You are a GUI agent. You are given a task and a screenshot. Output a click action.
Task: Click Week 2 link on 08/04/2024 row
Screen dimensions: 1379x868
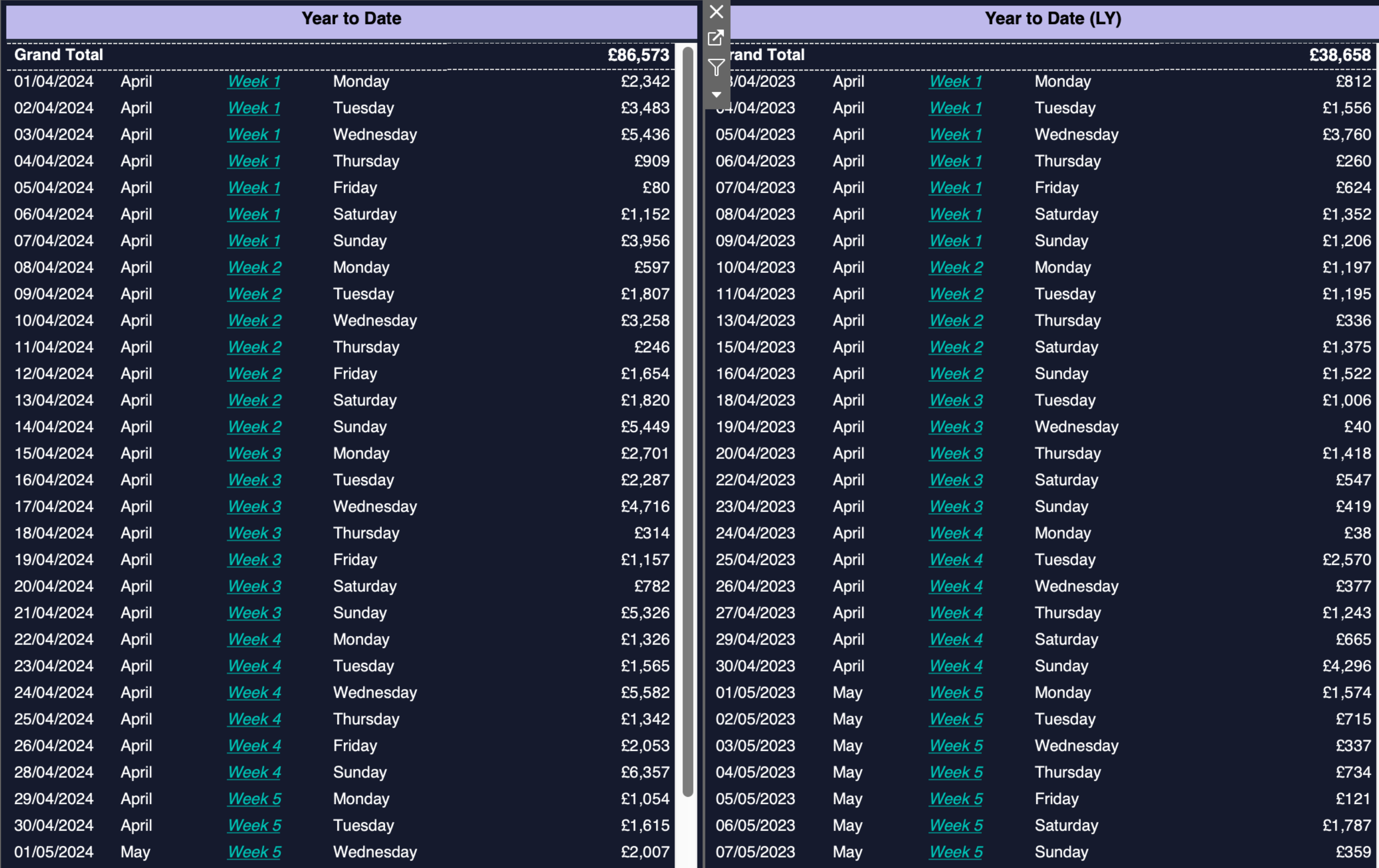(x=254, y=267)
